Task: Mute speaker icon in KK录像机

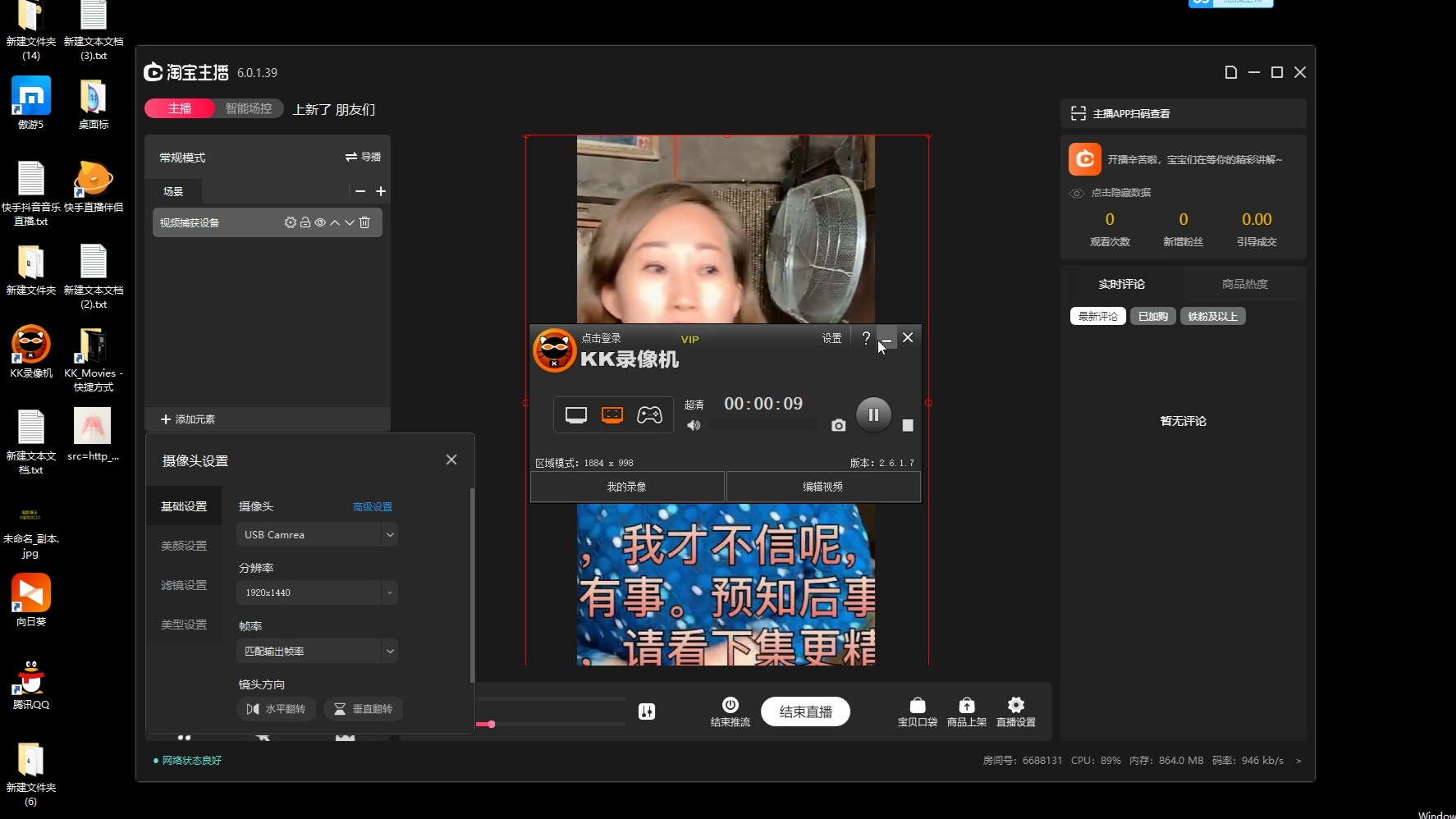Action: pos(694,425)
